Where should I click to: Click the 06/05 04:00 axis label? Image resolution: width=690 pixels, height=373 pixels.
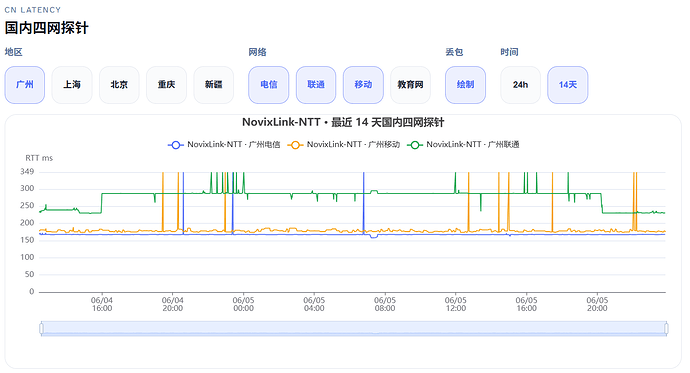point(314,304)
